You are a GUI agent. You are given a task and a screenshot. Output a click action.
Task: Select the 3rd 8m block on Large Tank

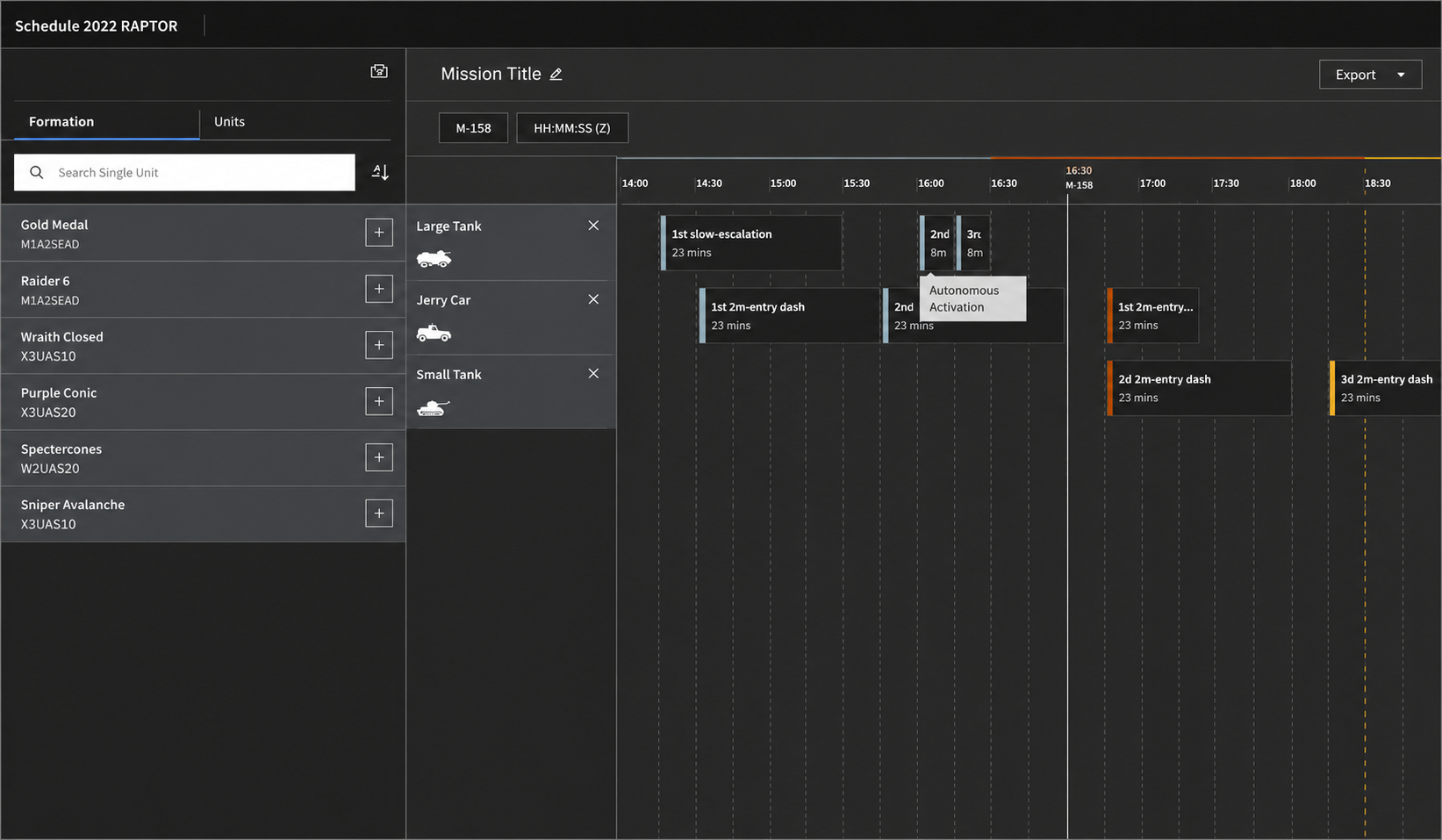coord(973,243)
